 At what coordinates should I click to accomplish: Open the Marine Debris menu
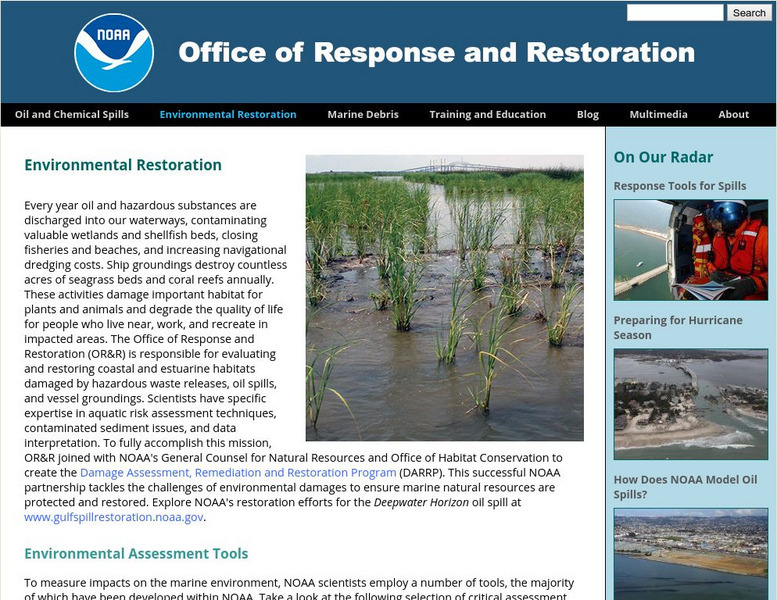click(x=363, y=114)
